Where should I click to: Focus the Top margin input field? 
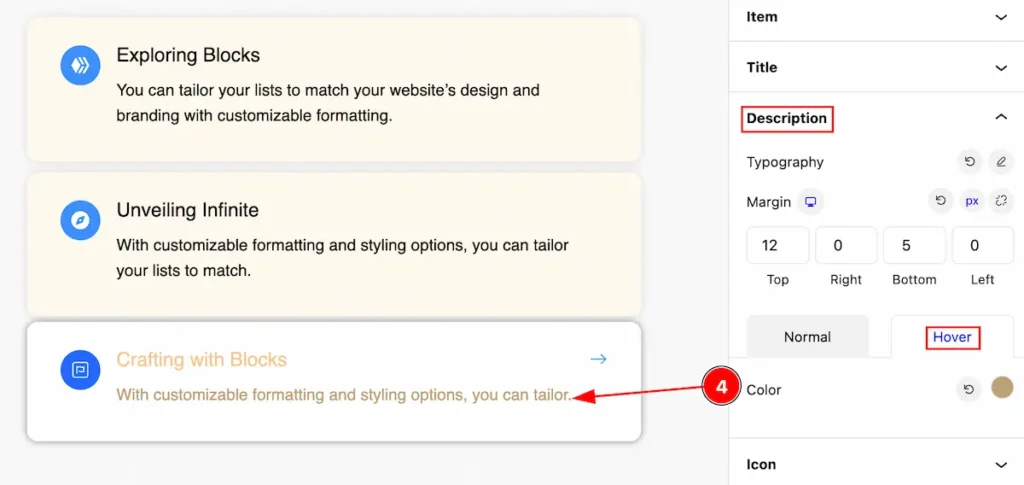778,245
